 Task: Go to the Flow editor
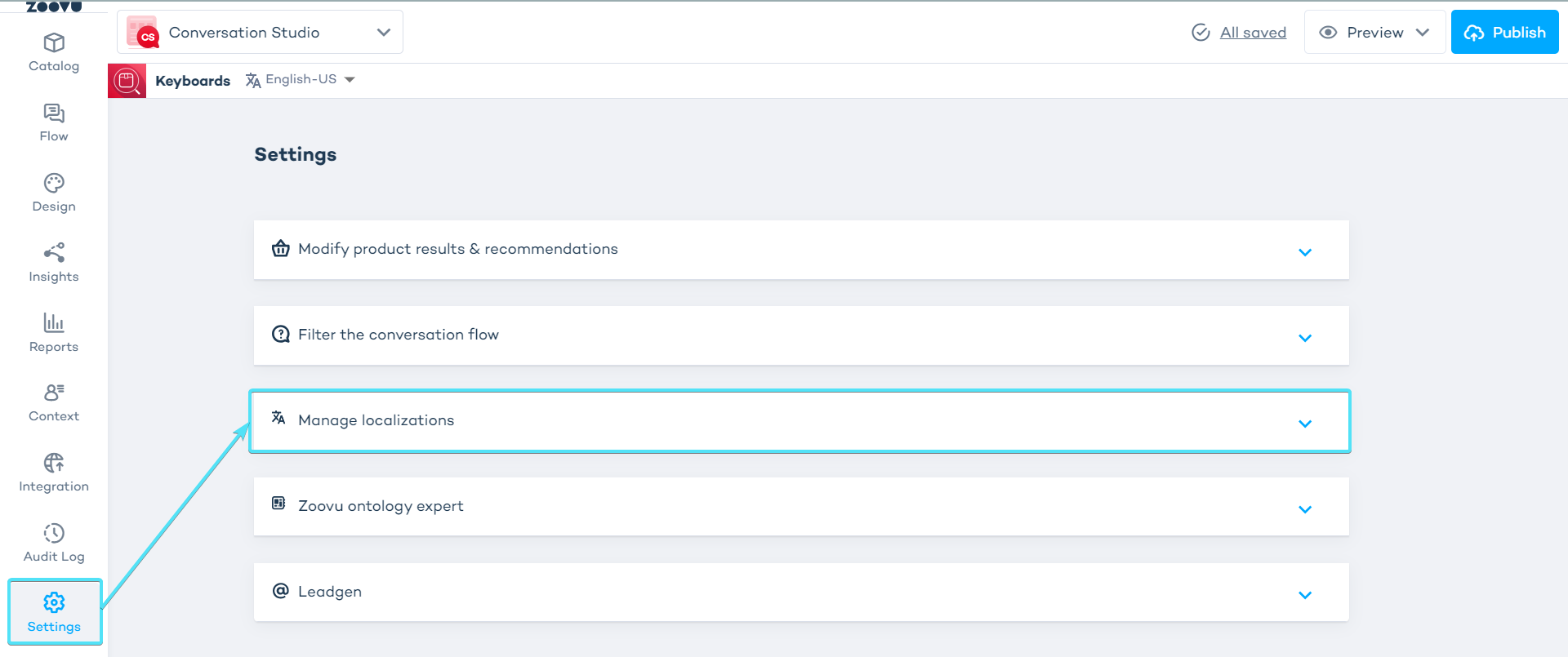[54, 122]
